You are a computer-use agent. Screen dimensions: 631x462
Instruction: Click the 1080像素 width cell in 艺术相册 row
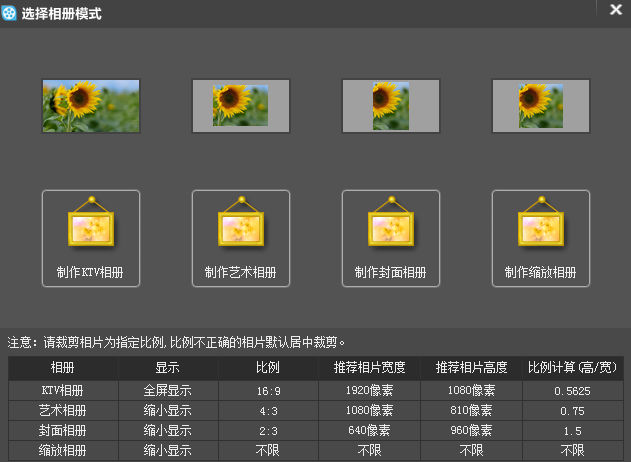point(369,410)
